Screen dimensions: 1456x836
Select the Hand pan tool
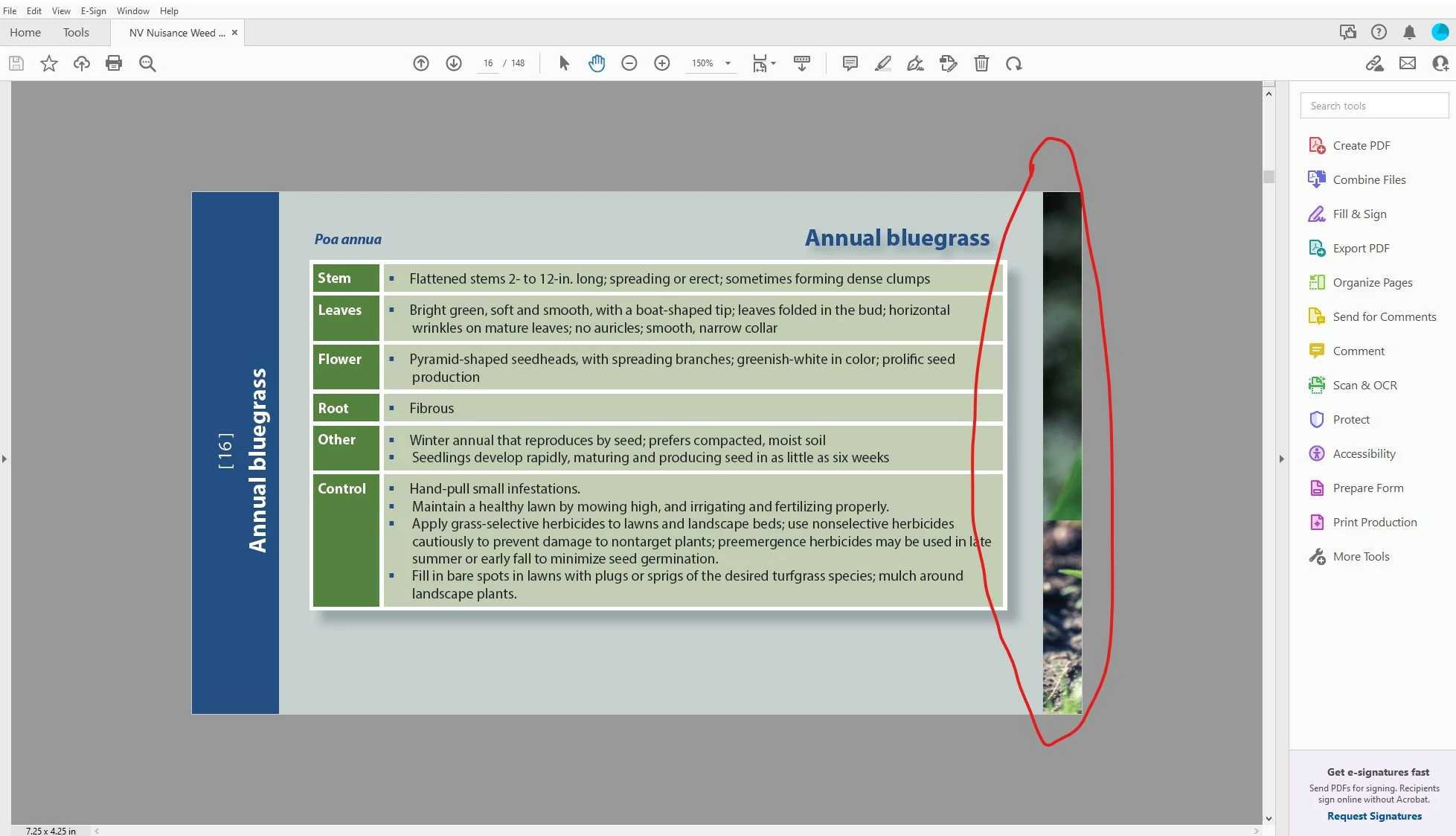597,63
